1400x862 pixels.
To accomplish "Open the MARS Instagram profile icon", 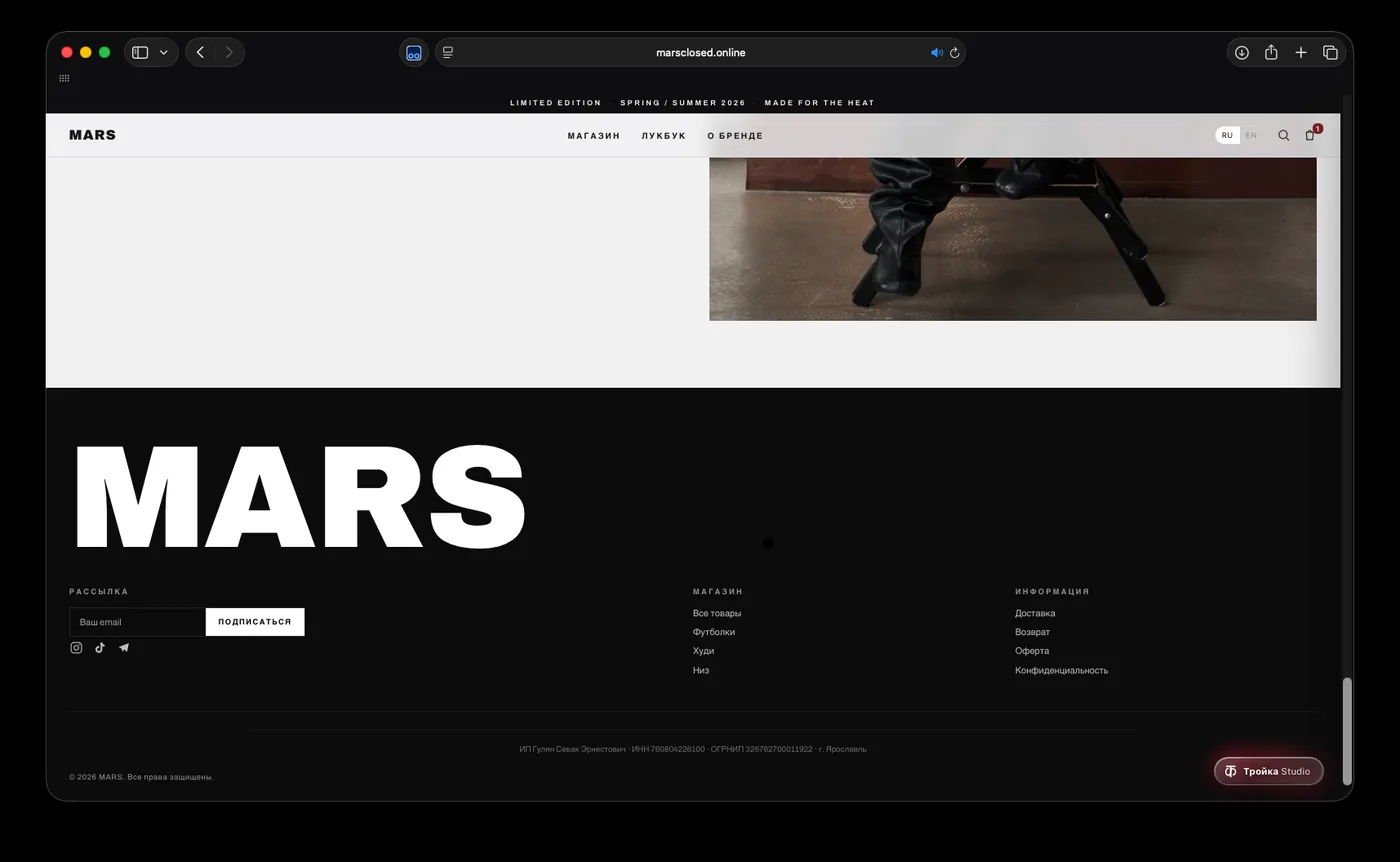I will click(76, 648).
